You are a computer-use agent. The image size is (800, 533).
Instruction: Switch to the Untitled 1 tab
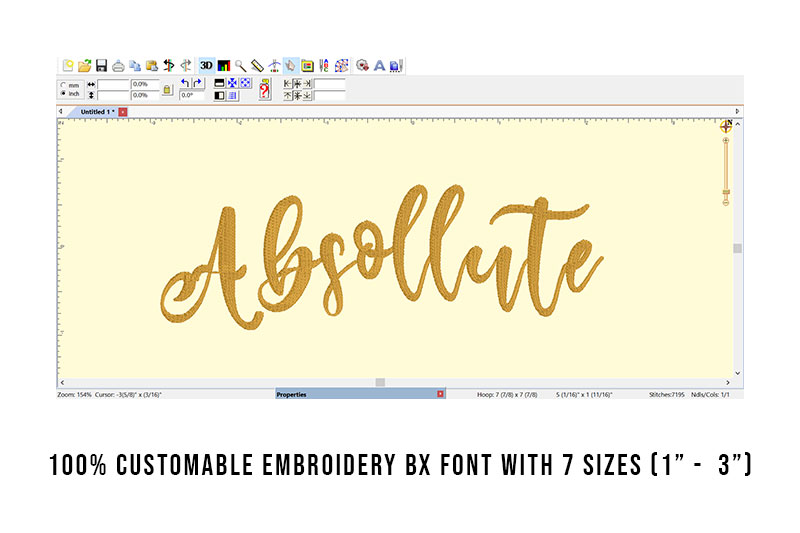pyautogui.click(x=95, y=112)
